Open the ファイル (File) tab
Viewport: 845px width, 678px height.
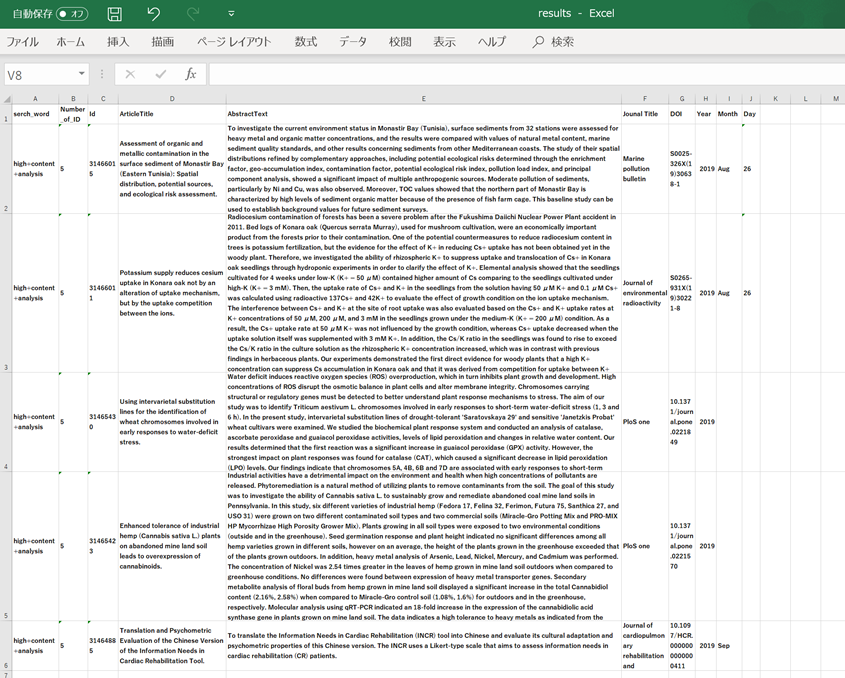[x=22, y=42]
